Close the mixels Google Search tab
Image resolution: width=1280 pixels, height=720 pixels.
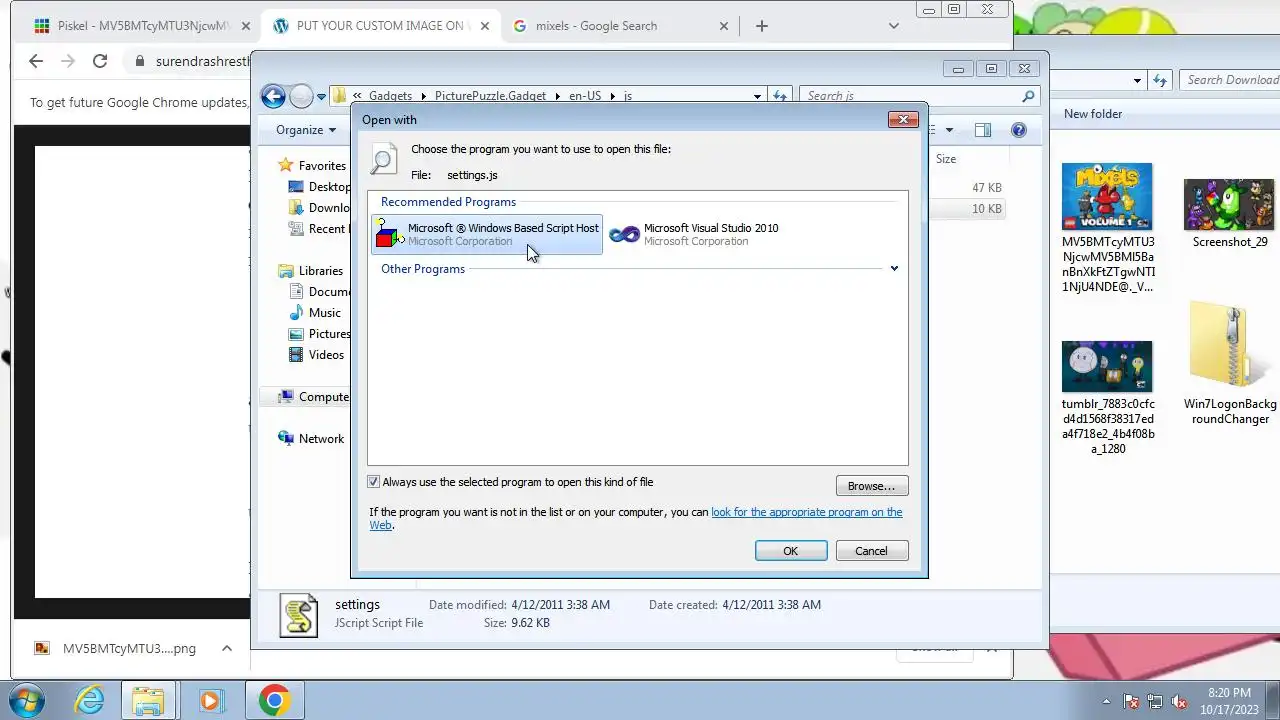tap(724, 26)
